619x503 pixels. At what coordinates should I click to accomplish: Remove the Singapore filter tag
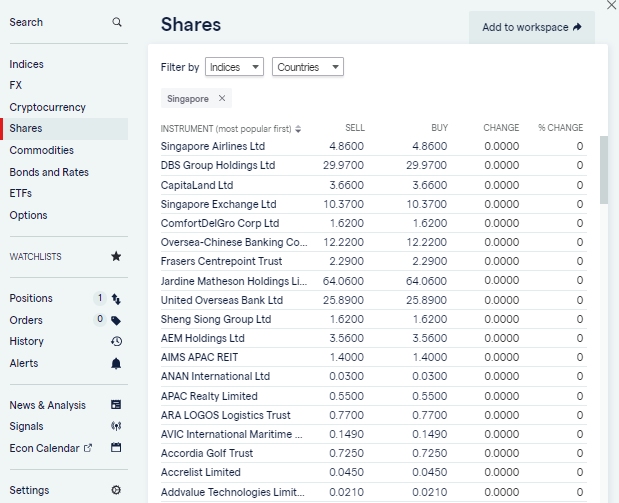[x=222, y=98]
